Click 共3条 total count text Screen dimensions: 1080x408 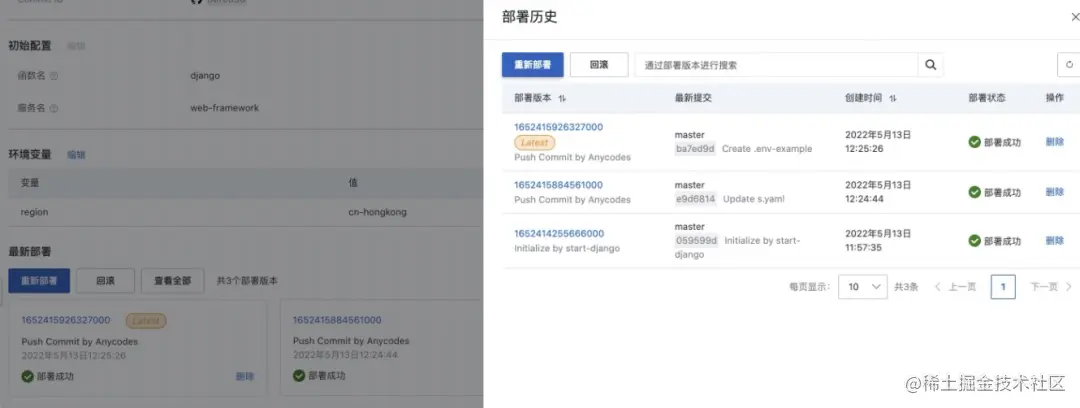pos(906,287)
